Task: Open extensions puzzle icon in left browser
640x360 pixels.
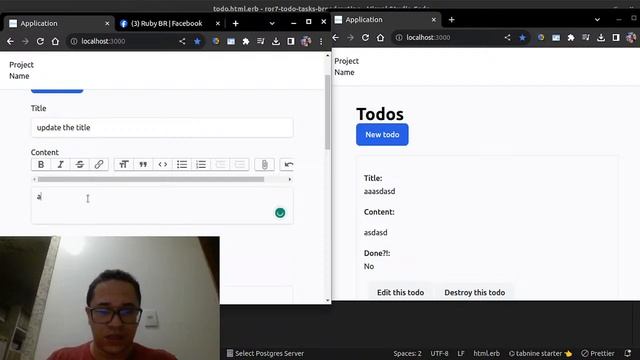Action: (x=246, y=41)
